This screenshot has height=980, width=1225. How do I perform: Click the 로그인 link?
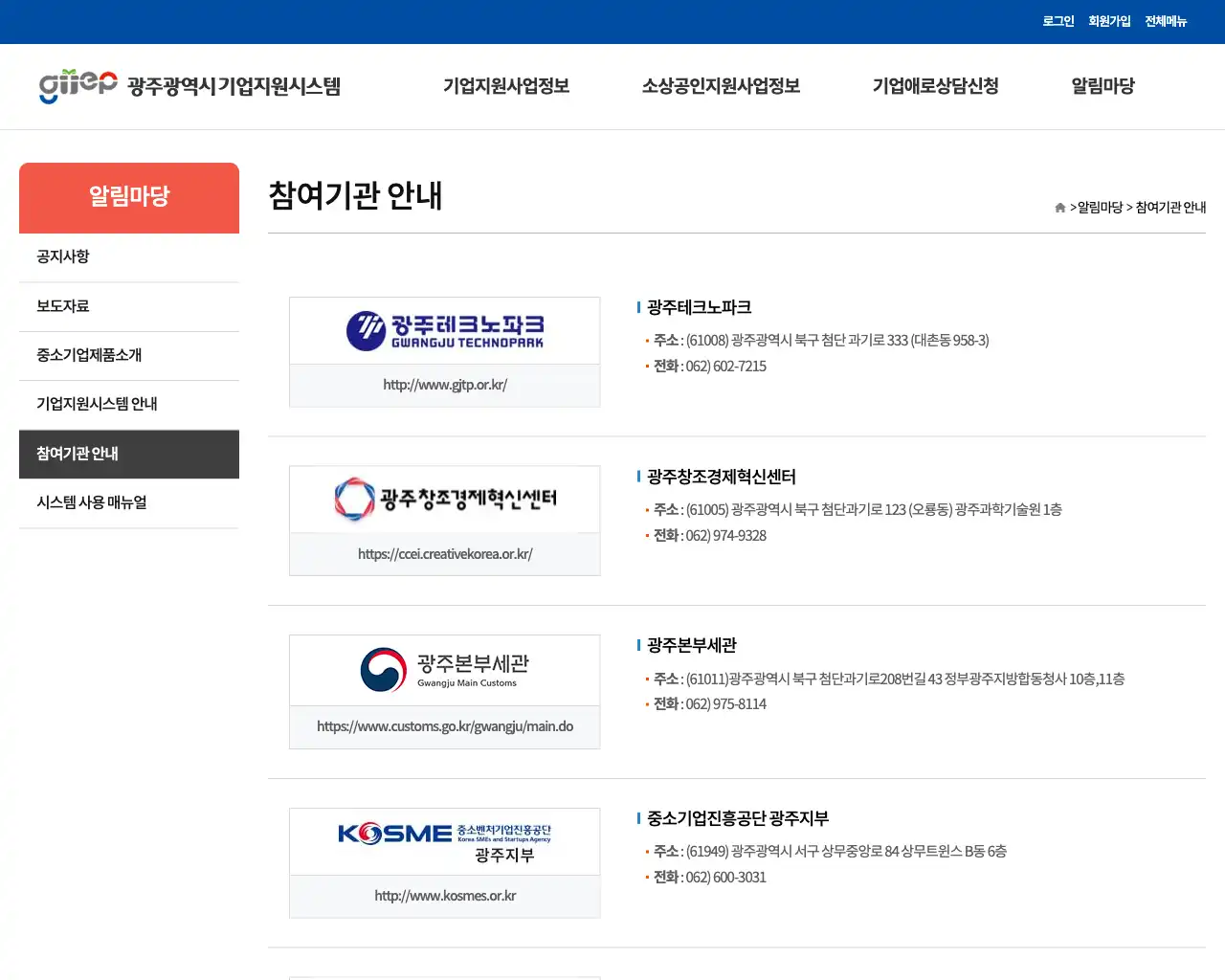(1058, 21)
